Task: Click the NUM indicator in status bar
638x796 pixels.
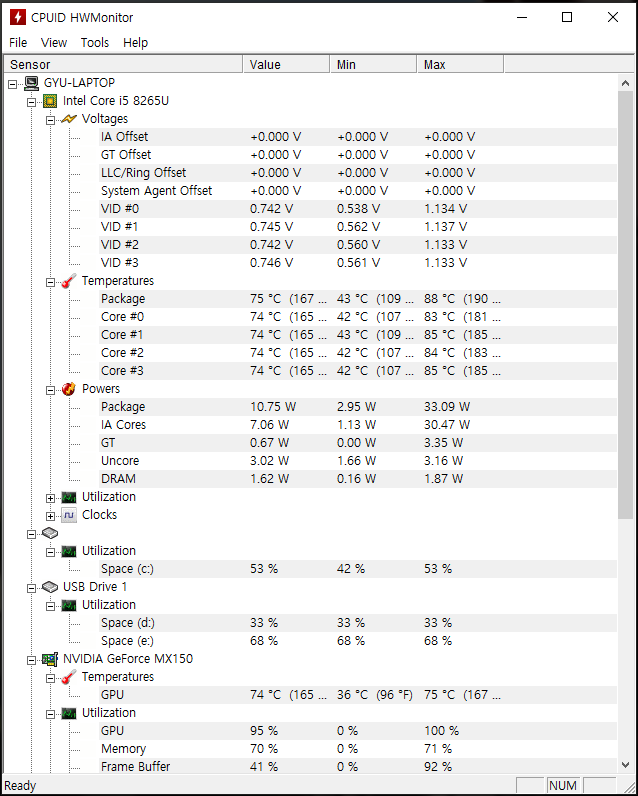Action: [563, 786]
